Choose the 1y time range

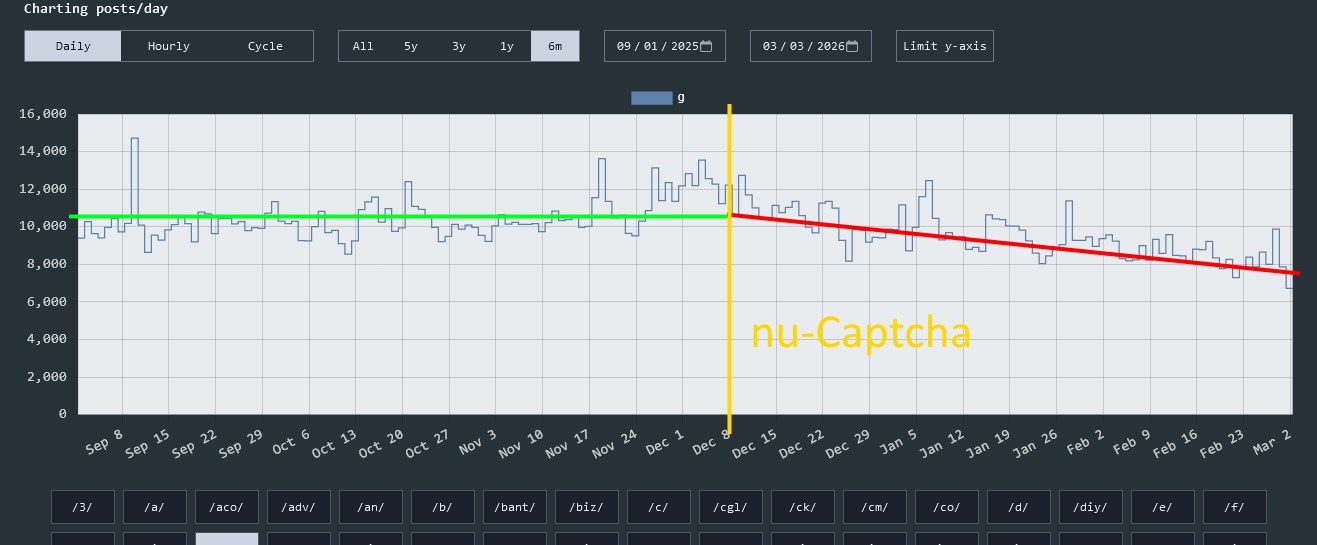coord(507,46)
